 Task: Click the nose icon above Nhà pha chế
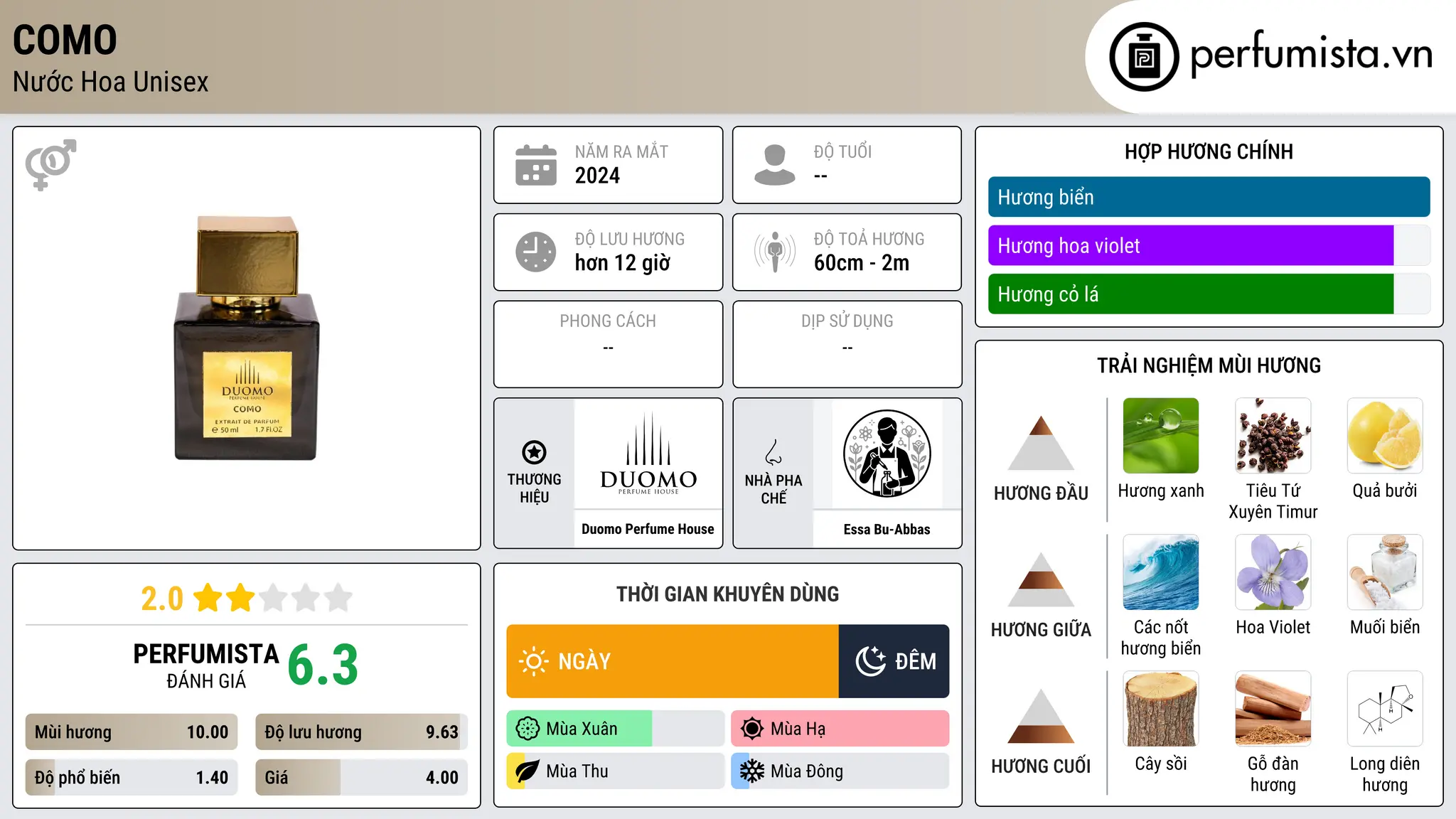point(773,452)
